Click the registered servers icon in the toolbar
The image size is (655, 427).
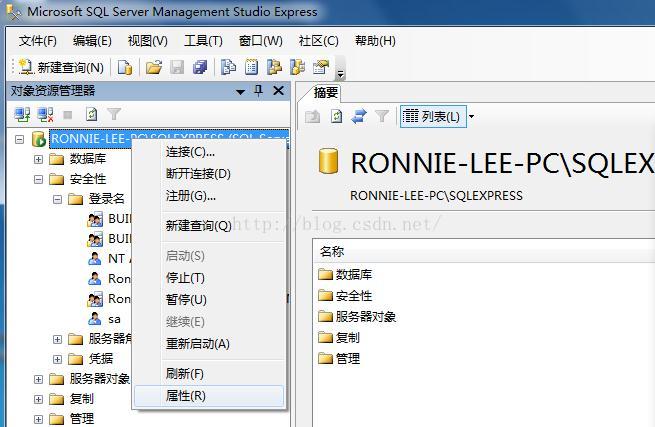click(x=228, y=67)
